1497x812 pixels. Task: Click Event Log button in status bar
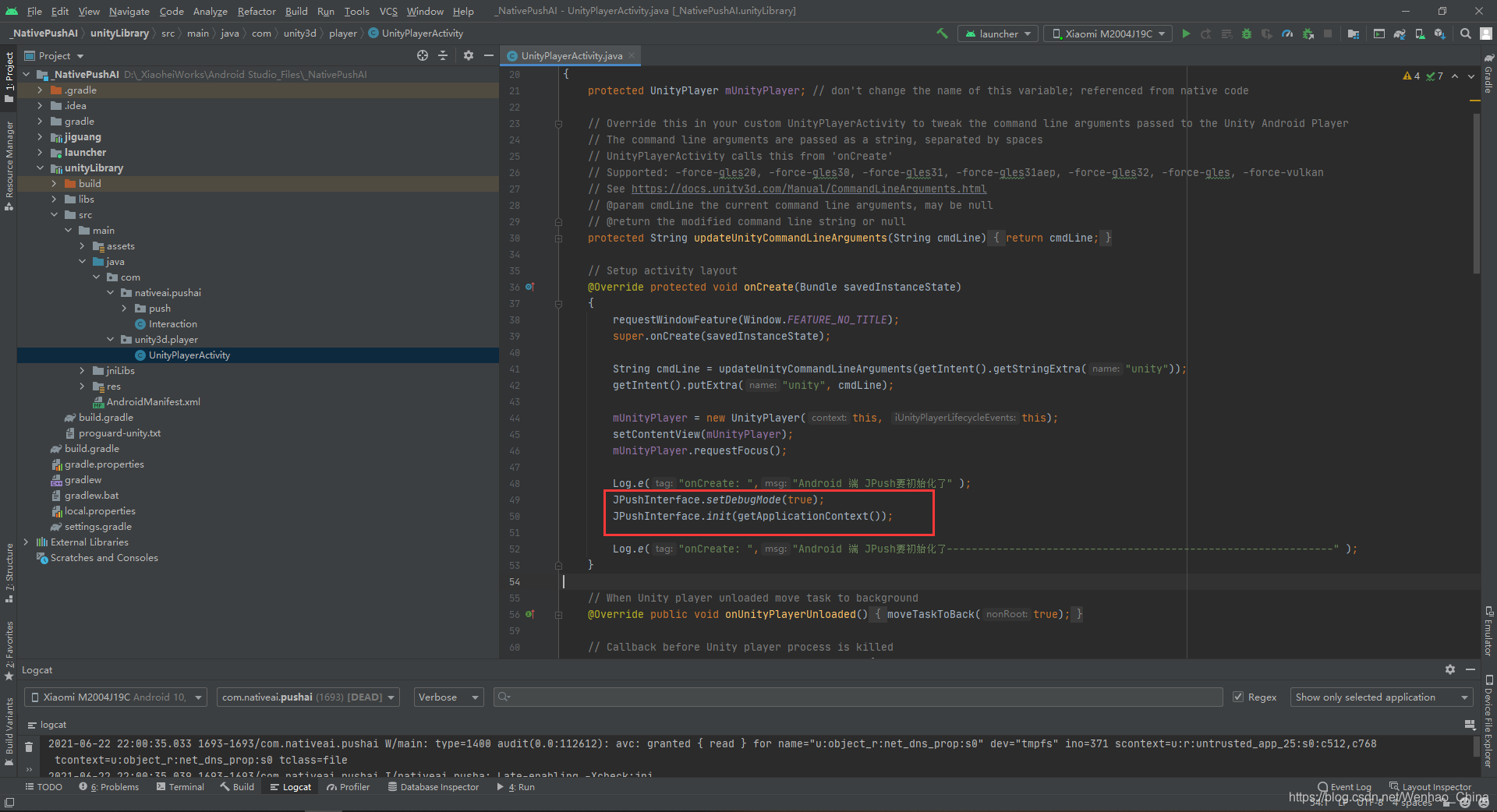[x=1344, y=787]
